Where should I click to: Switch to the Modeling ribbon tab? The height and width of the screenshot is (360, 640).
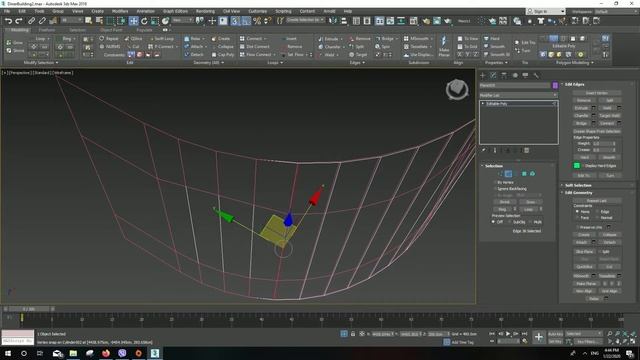[19, 30]
